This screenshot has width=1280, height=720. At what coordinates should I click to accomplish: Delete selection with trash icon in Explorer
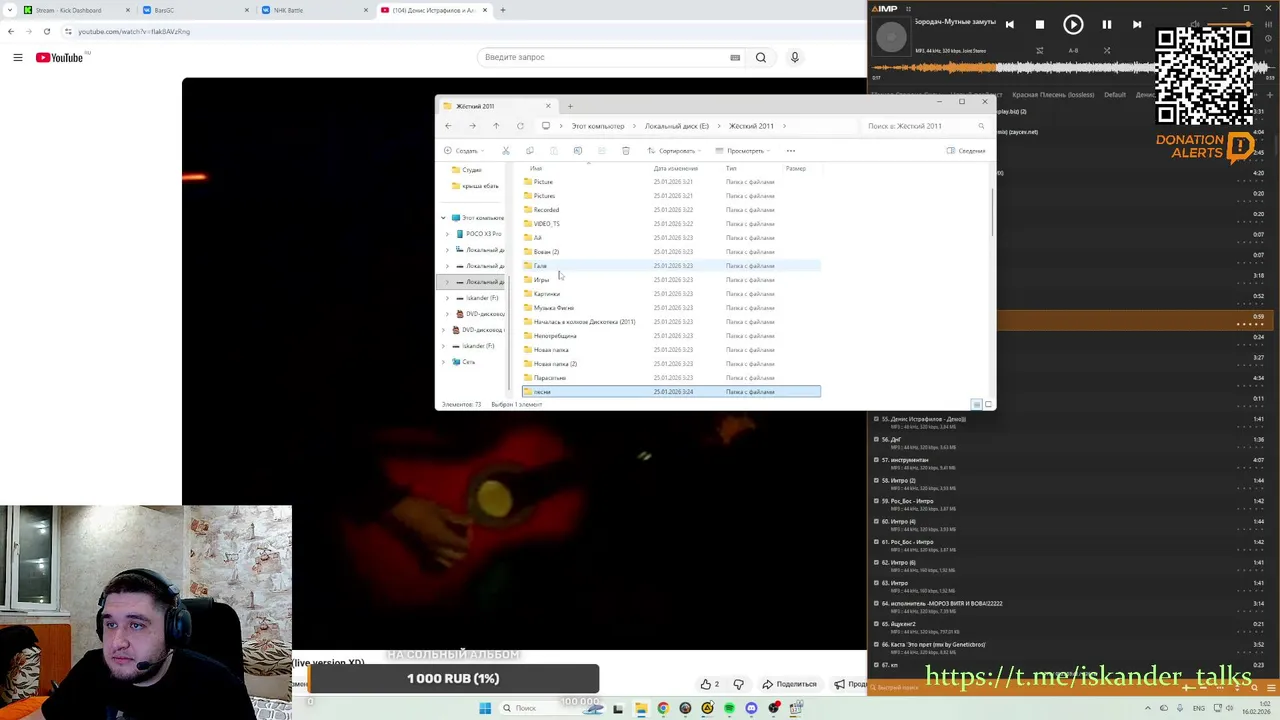[x=626, y=151]
